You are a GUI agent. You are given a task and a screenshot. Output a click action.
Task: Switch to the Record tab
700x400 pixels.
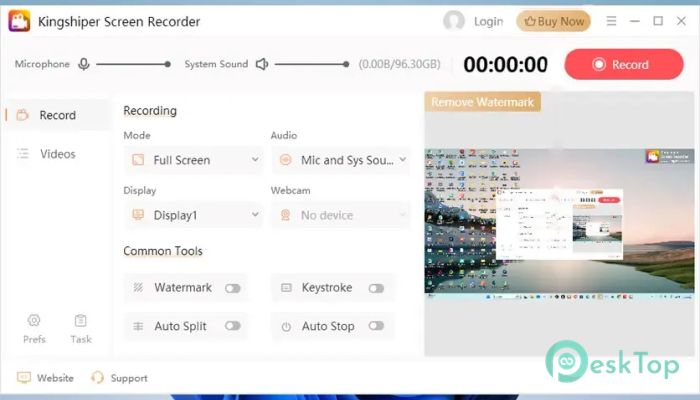(56, 115)
